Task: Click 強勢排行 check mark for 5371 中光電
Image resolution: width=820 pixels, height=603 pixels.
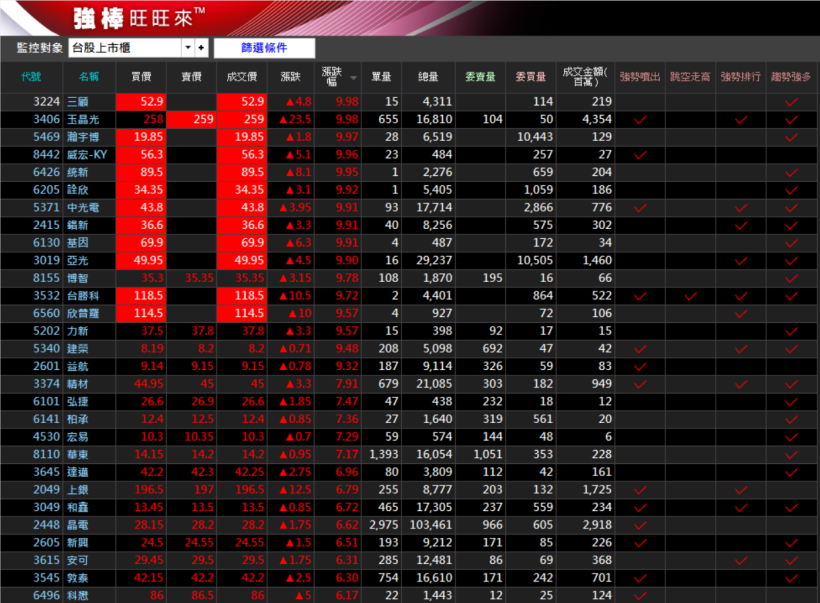Action: 741,208
